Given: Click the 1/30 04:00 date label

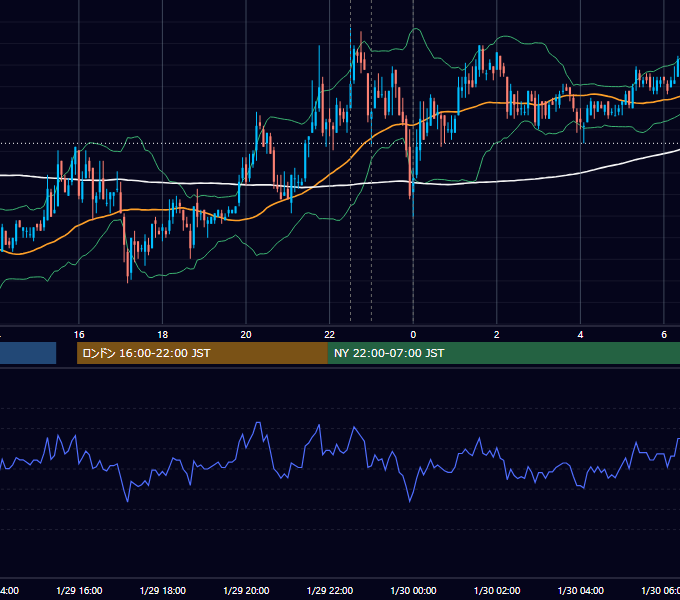Looking at the screenshot, I should [x=581, y=591].
